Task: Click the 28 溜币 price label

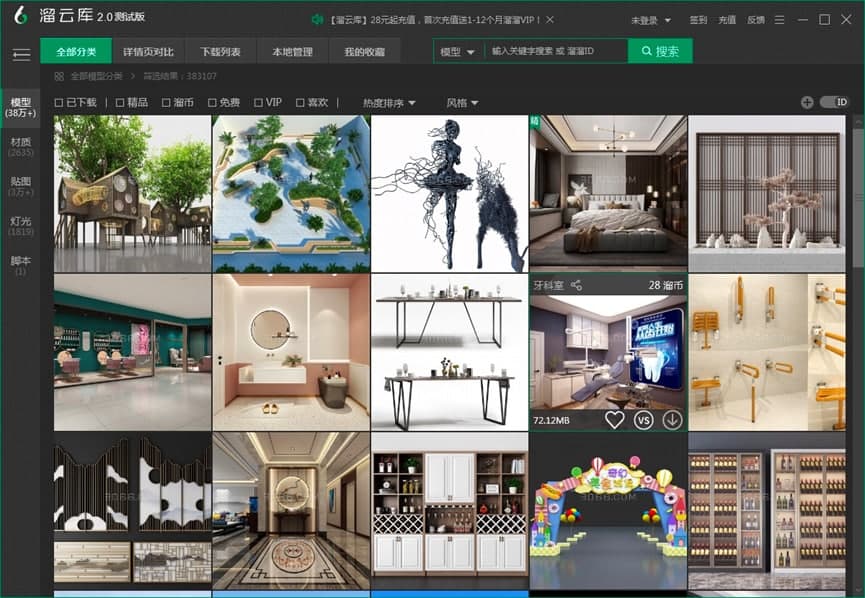Action: coord(665,285)
